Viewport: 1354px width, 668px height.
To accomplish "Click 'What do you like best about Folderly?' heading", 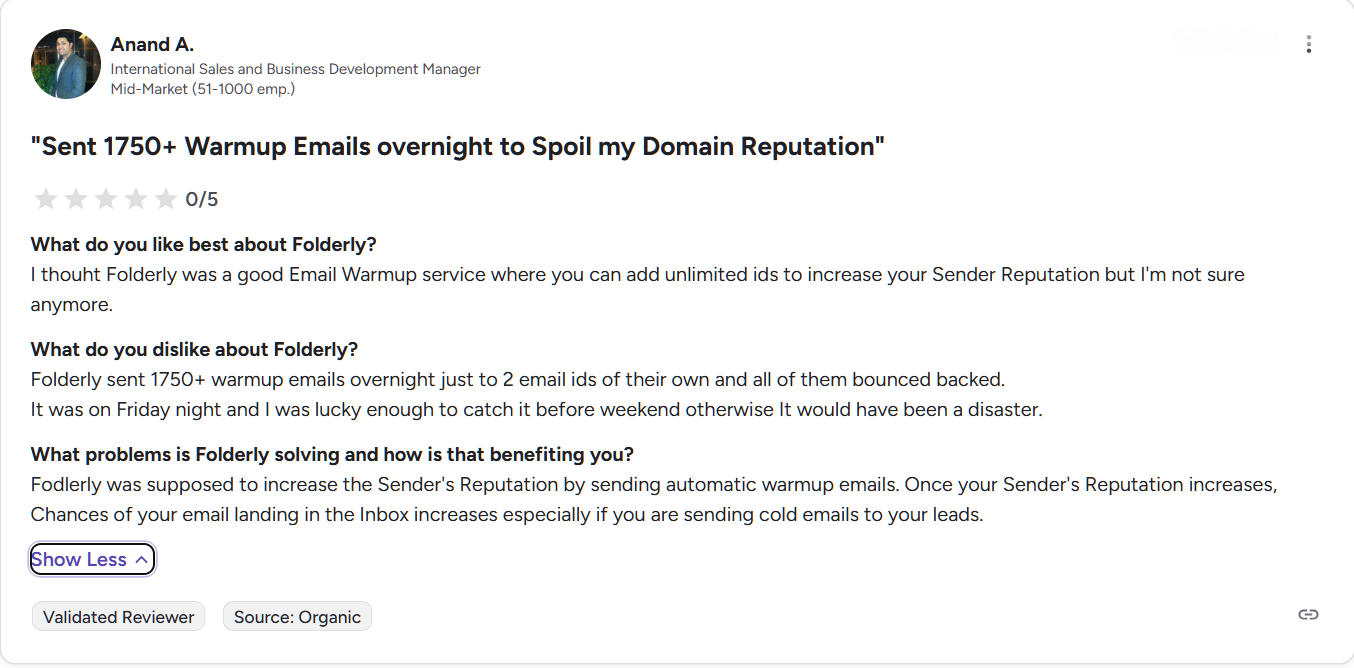I will pyautogui.click(x=204, y=244).
